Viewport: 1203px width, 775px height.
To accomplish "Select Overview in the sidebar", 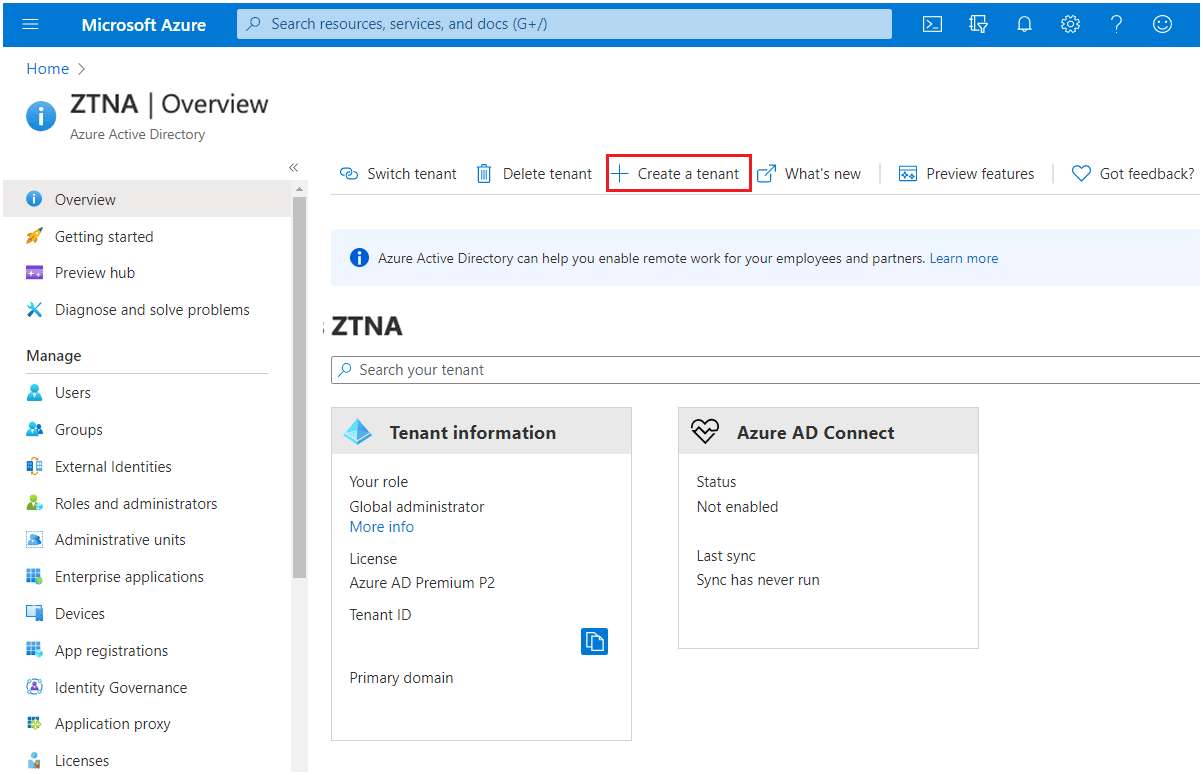I will click(147, 200).
